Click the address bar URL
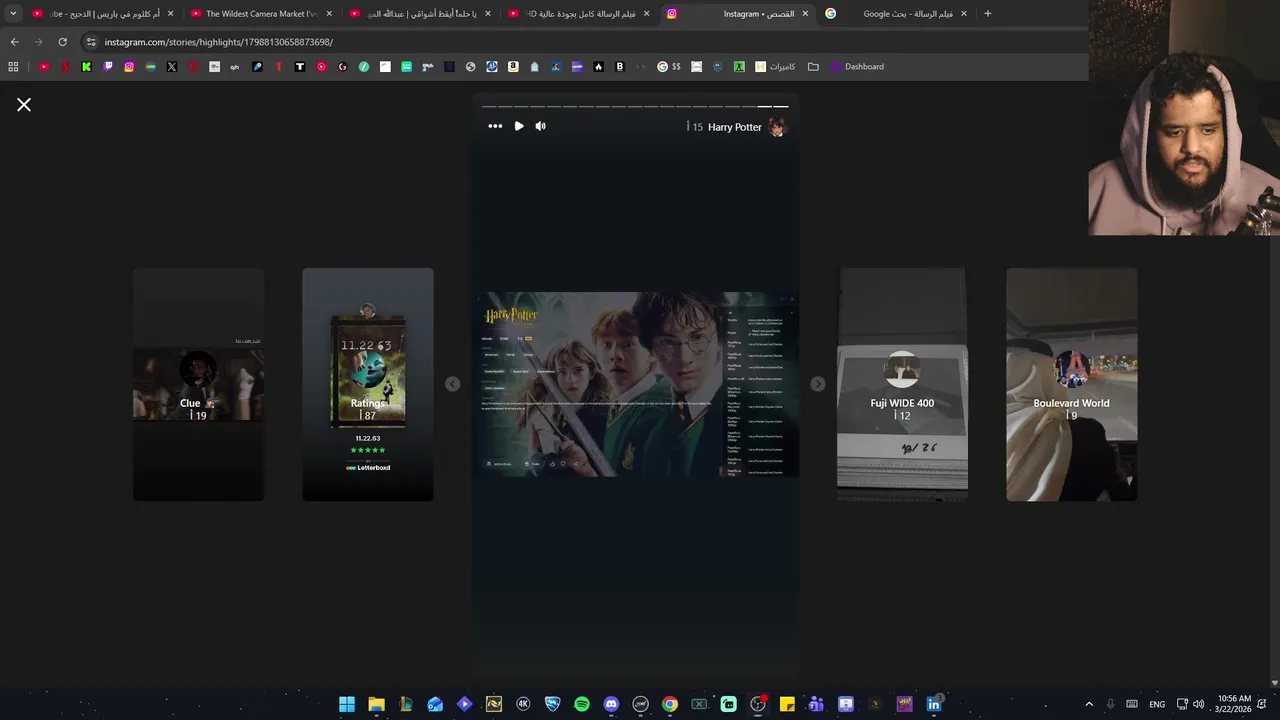1280x720 pixels. point(219,42)
